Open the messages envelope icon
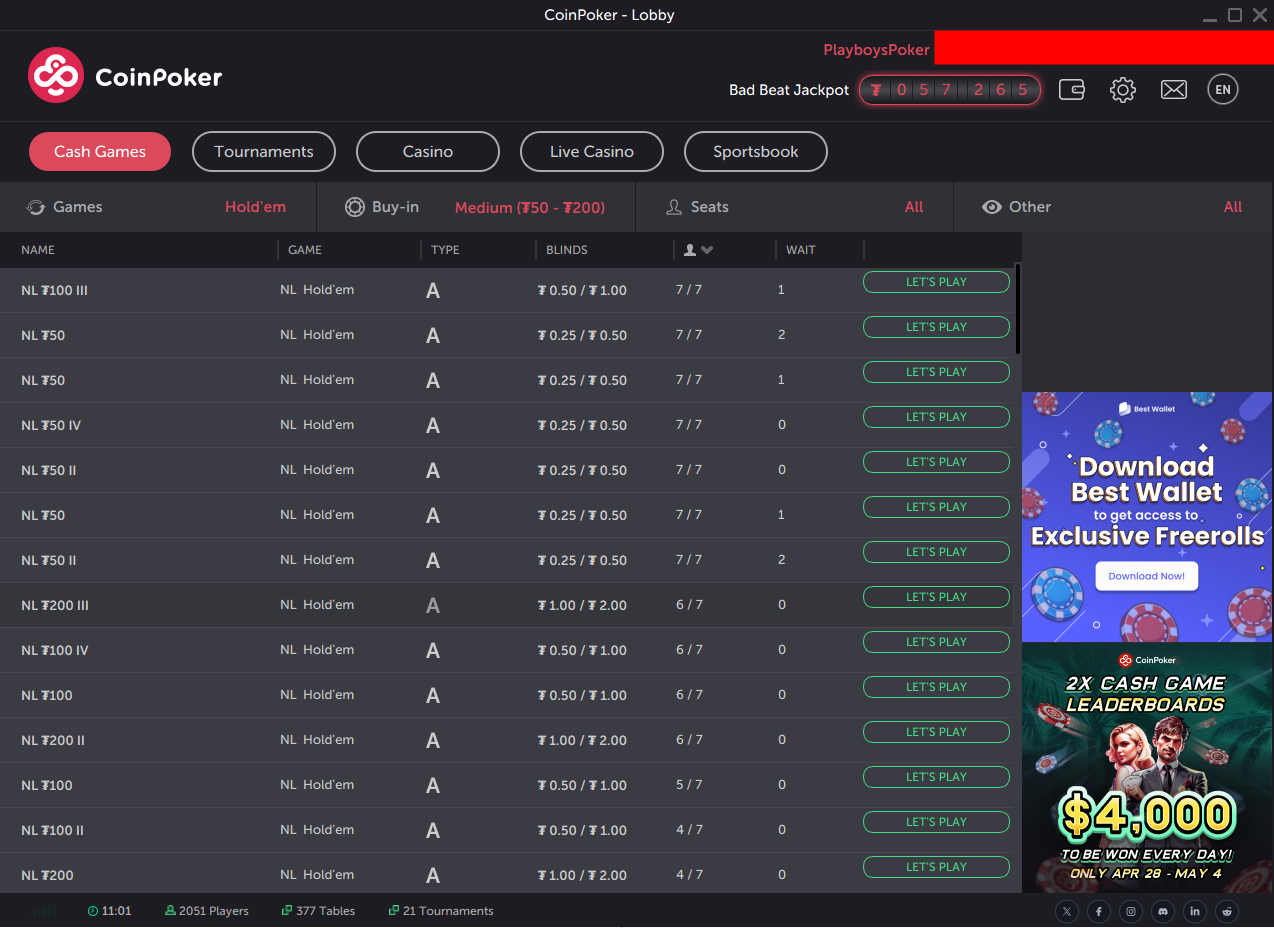 click(1173, 89)
